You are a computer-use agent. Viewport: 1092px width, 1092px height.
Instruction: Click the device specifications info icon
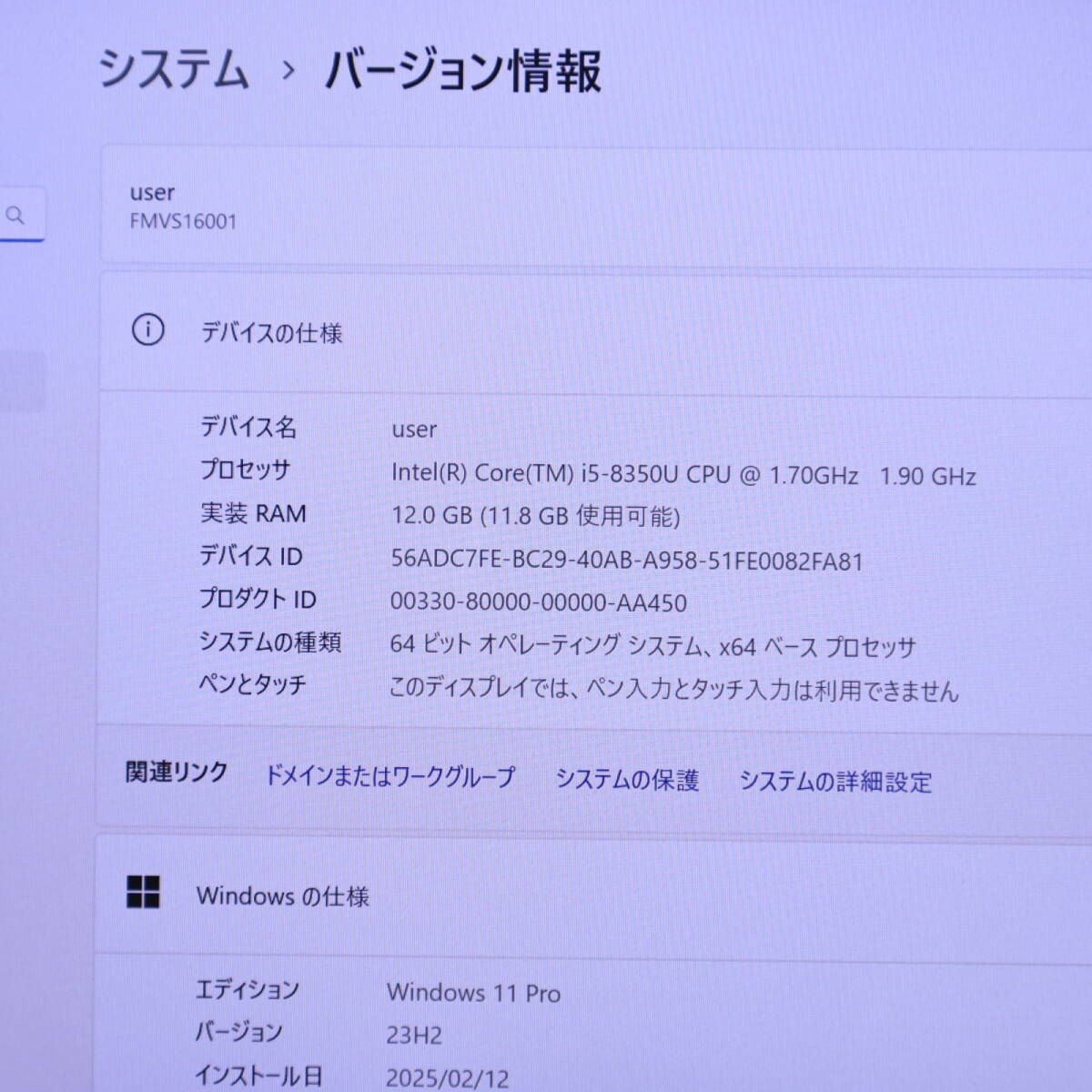click(148, 329)
